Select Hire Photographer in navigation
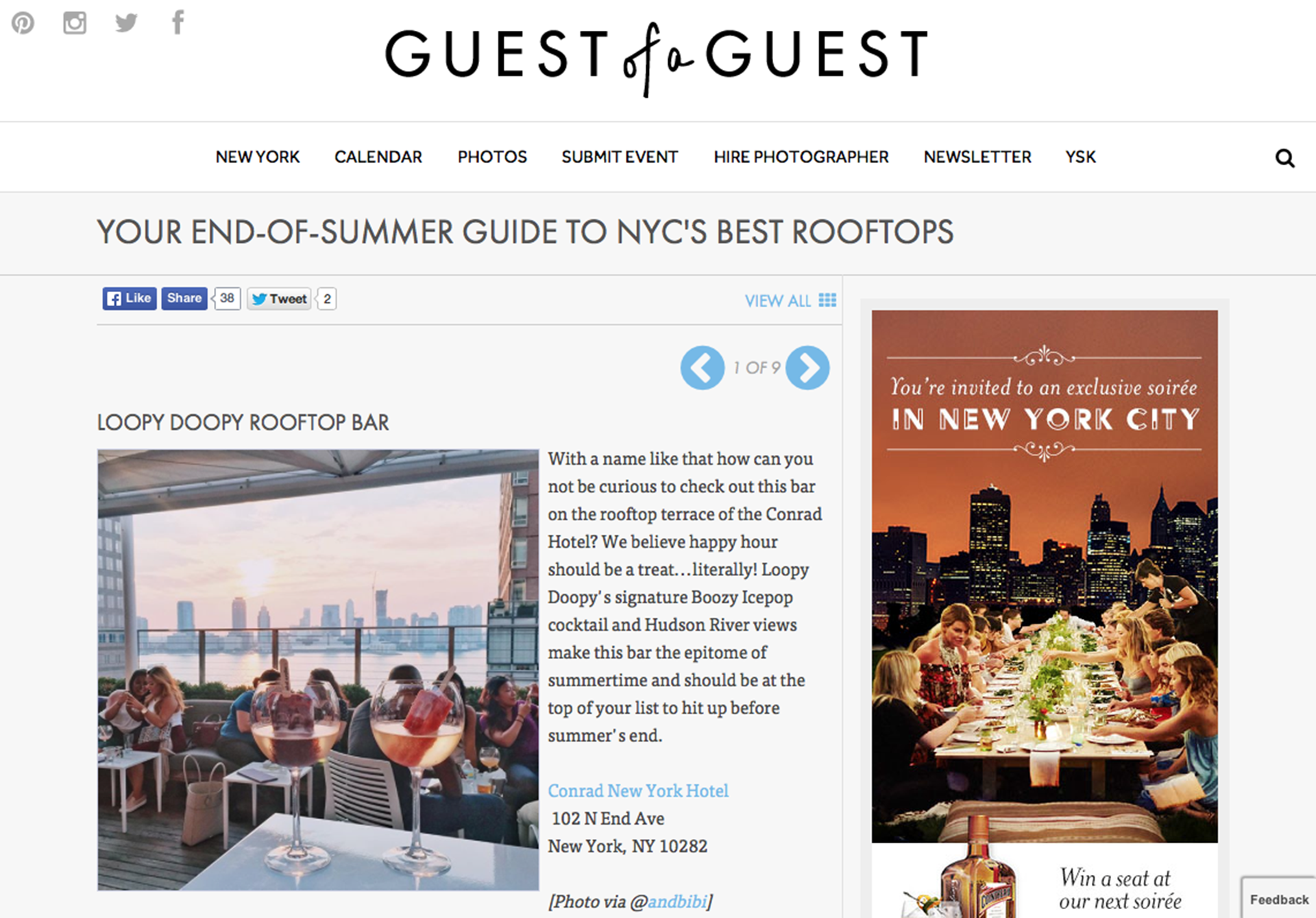The image size is (1316, 918). pos(801,157)
